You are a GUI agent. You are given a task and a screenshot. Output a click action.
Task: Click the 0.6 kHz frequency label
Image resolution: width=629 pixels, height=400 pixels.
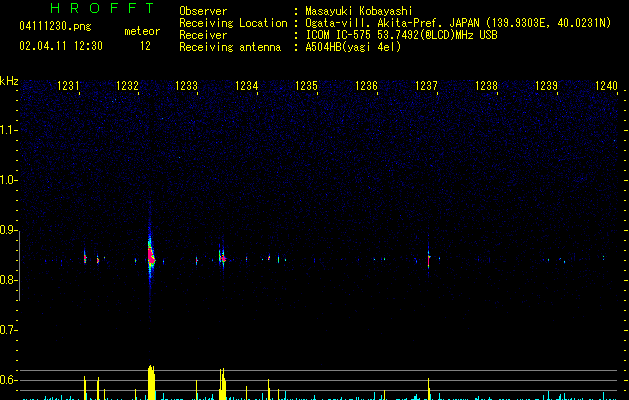[x=8, y=380]
